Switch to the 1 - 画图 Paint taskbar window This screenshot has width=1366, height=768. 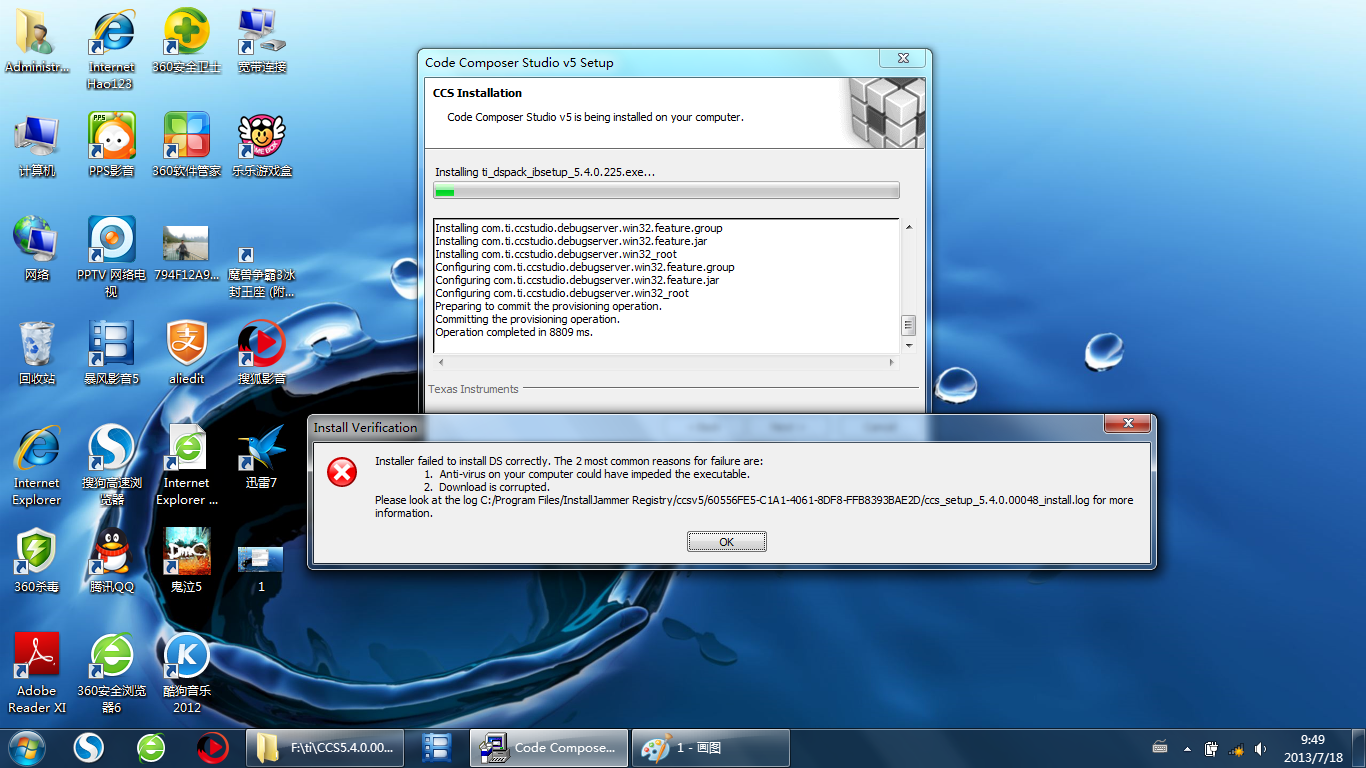point(711,748)
